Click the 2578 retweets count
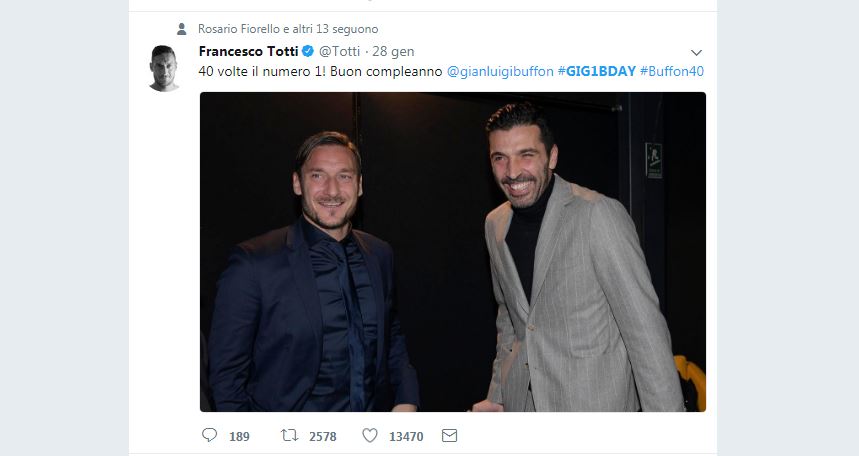Viewport: 859px width, 456px height. pos(323,437)
